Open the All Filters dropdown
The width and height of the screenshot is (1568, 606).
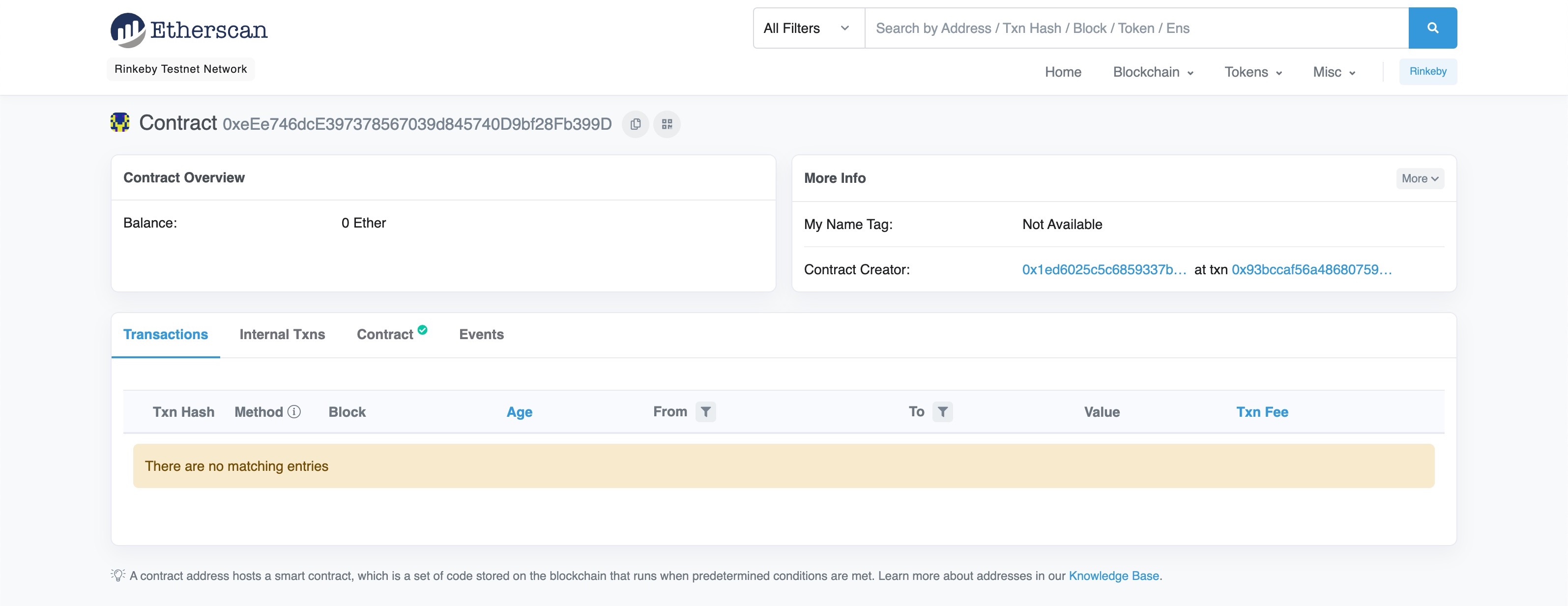808,28
